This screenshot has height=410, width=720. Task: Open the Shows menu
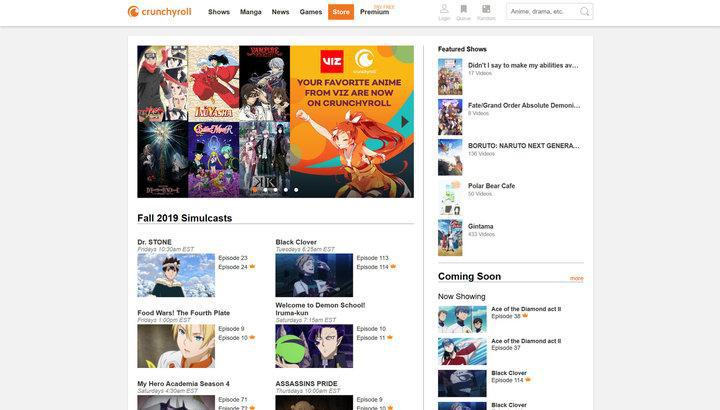[219, 12]
